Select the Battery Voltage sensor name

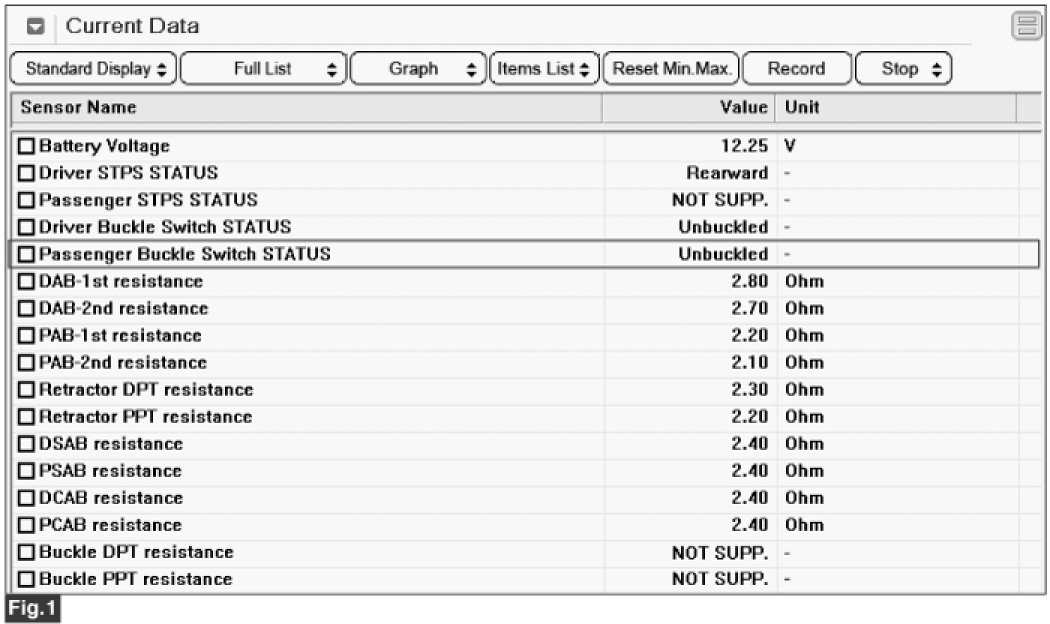[x=104, y=146]
